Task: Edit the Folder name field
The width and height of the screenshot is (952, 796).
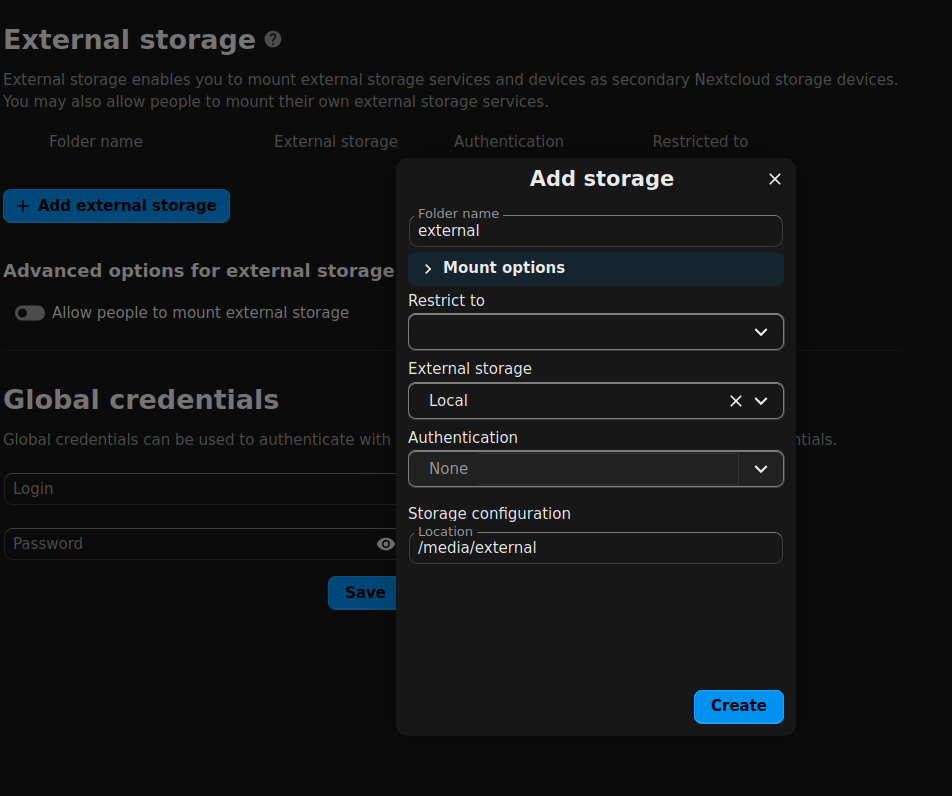Action: pos(595,231)
